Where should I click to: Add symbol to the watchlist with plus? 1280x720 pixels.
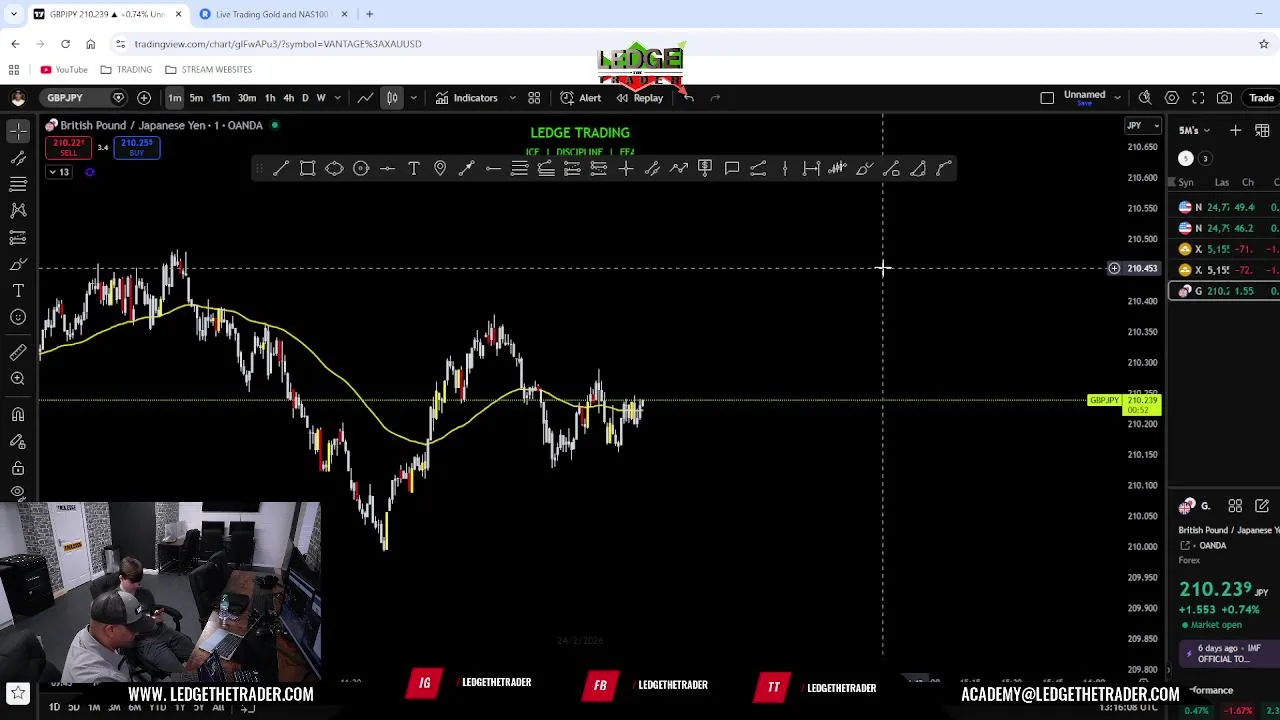click(1235, 131)
